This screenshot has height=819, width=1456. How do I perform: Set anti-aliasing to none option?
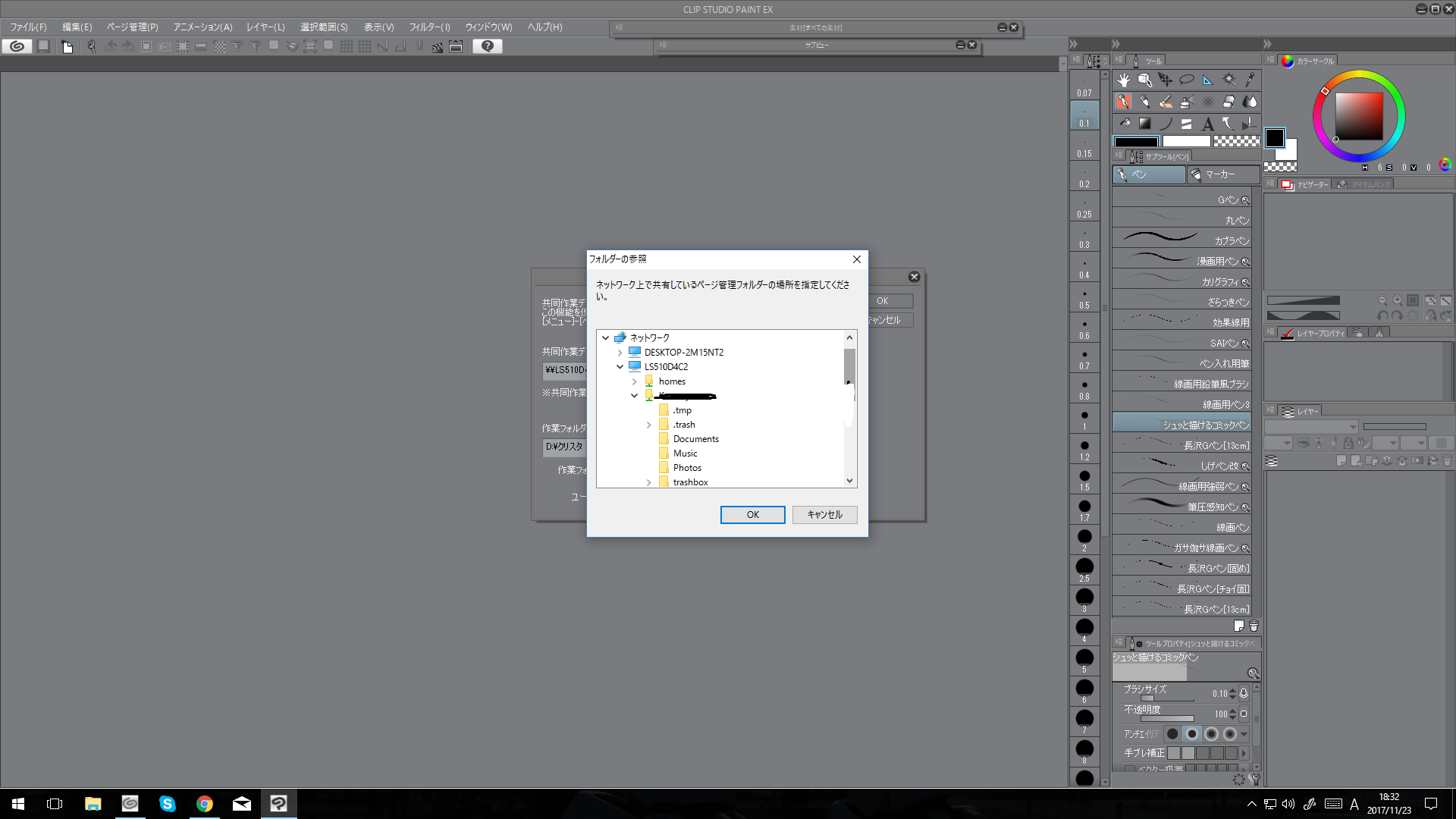tap(1172, 733)
